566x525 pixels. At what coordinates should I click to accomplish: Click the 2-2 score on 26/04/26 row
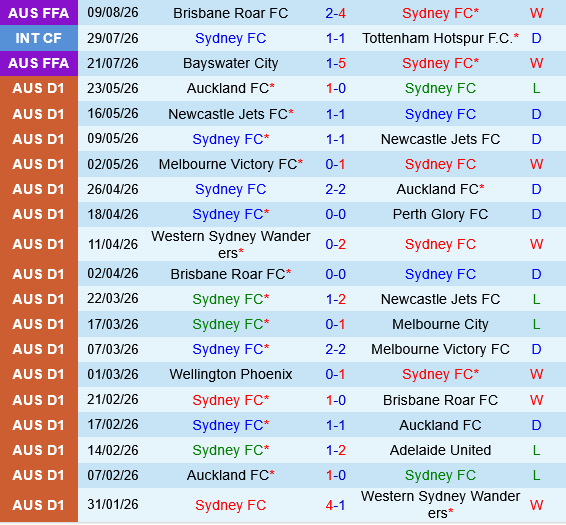[x=335, y=189]
